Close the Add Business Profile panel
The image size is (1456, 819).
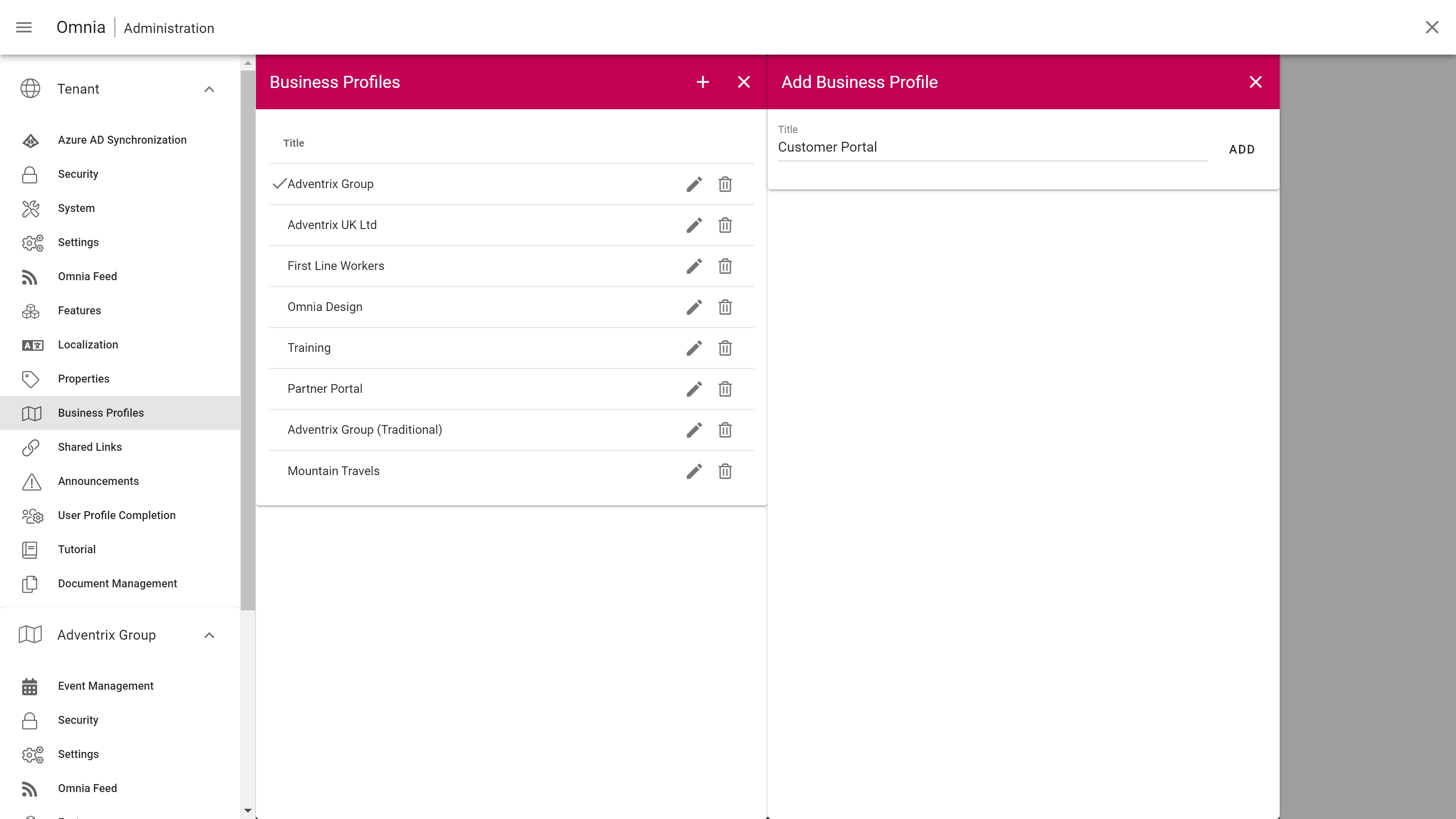(1255, 82)
